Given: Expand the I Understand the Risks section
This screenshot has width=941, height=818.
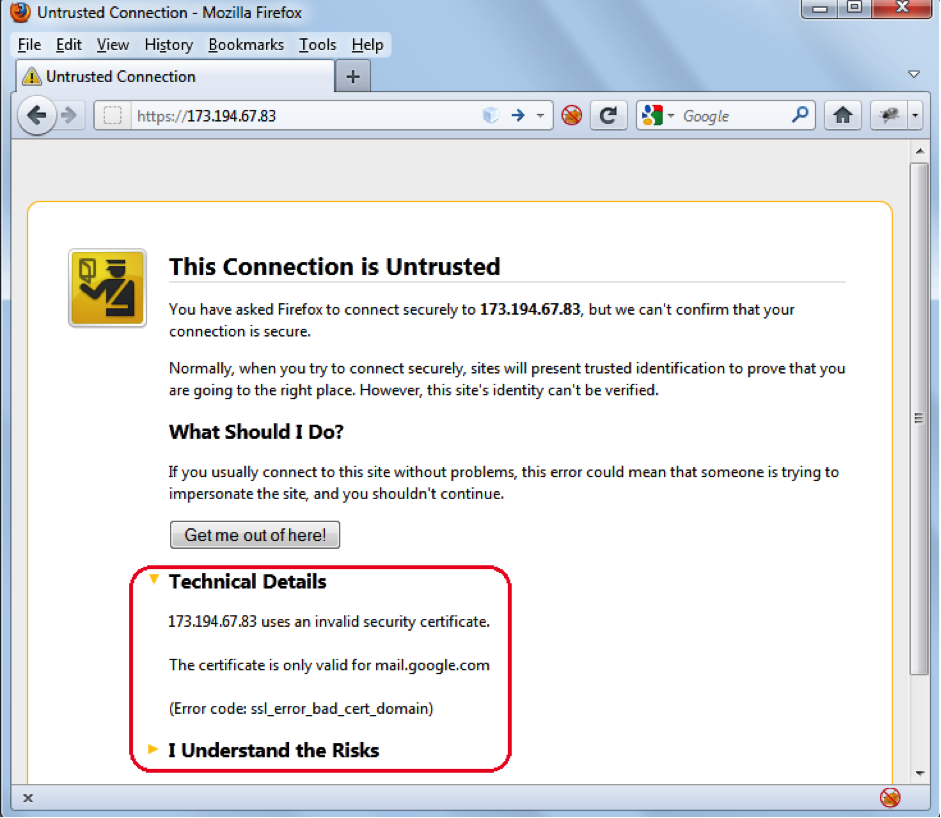Looking at the screenshot, I should pyautogui.click(x=154, y=749).
